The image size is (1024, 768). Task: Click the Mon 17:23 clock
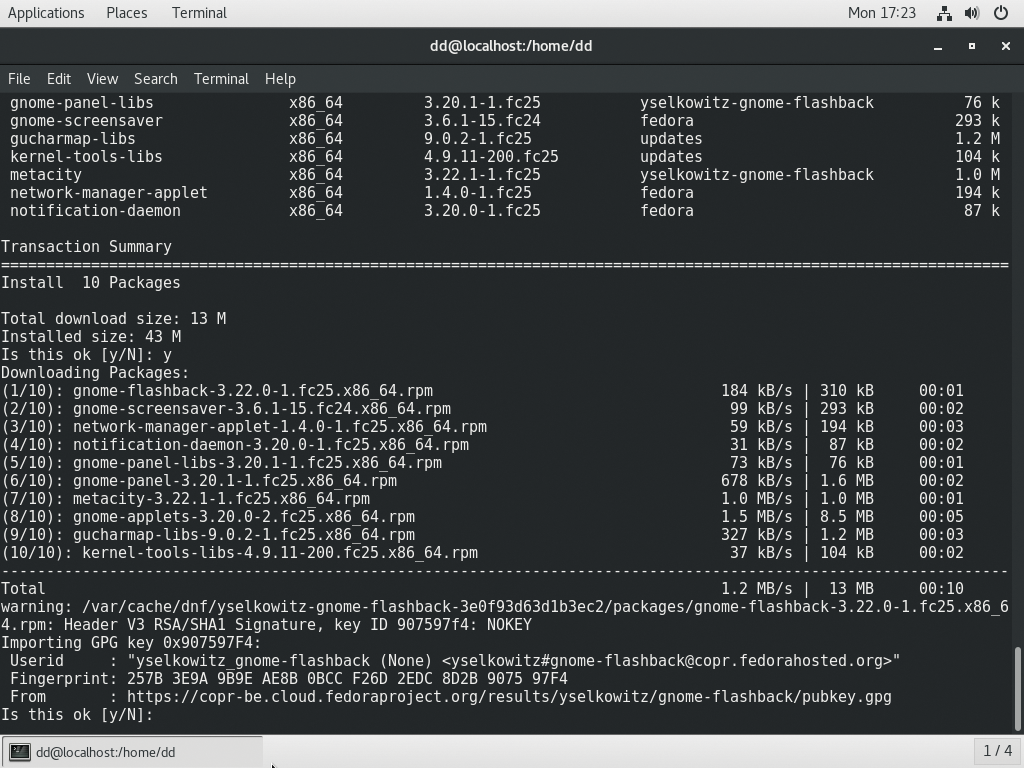(882, 13)
